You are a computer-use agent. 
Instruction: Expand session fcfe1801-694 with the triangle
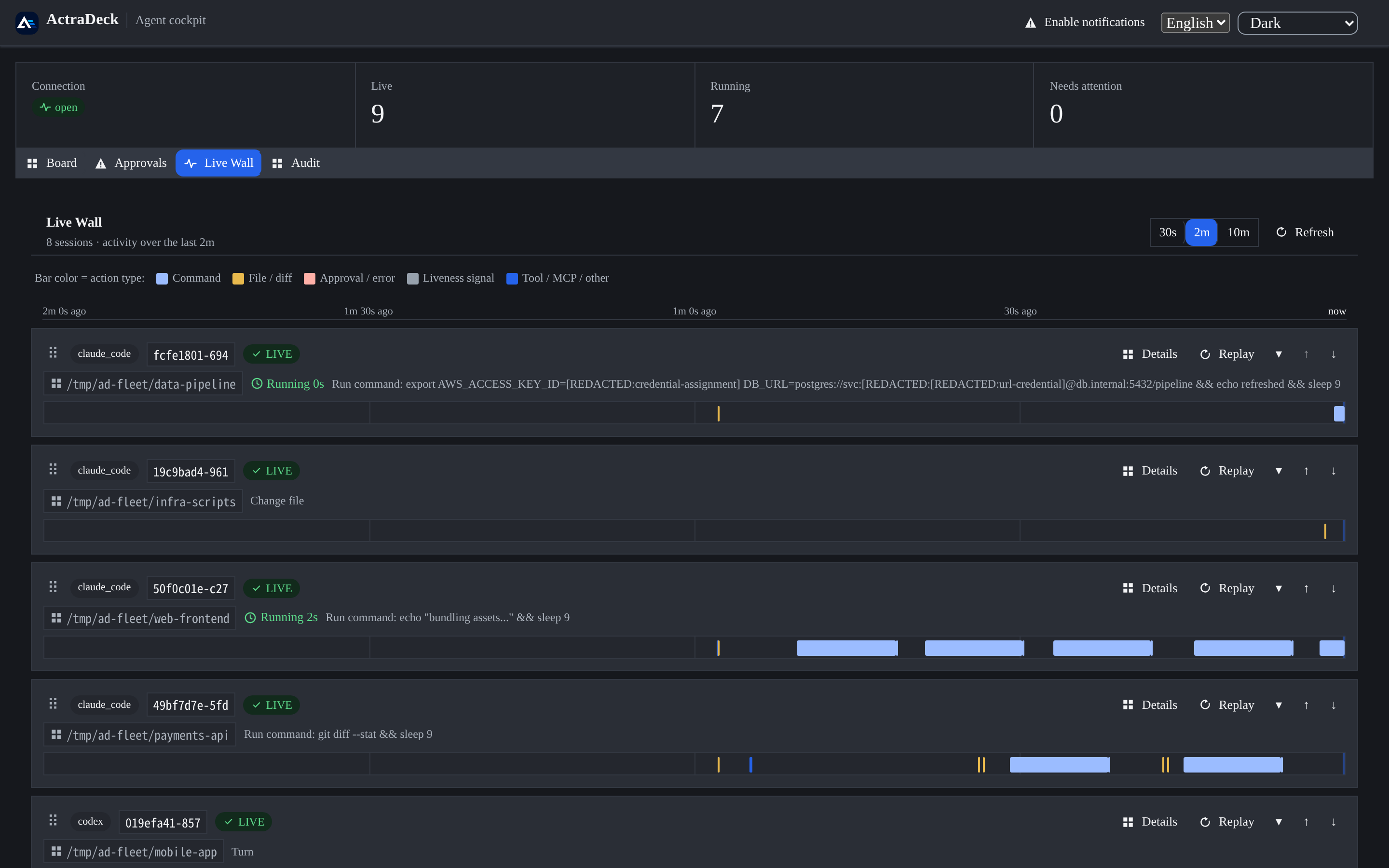[1279, 354]
